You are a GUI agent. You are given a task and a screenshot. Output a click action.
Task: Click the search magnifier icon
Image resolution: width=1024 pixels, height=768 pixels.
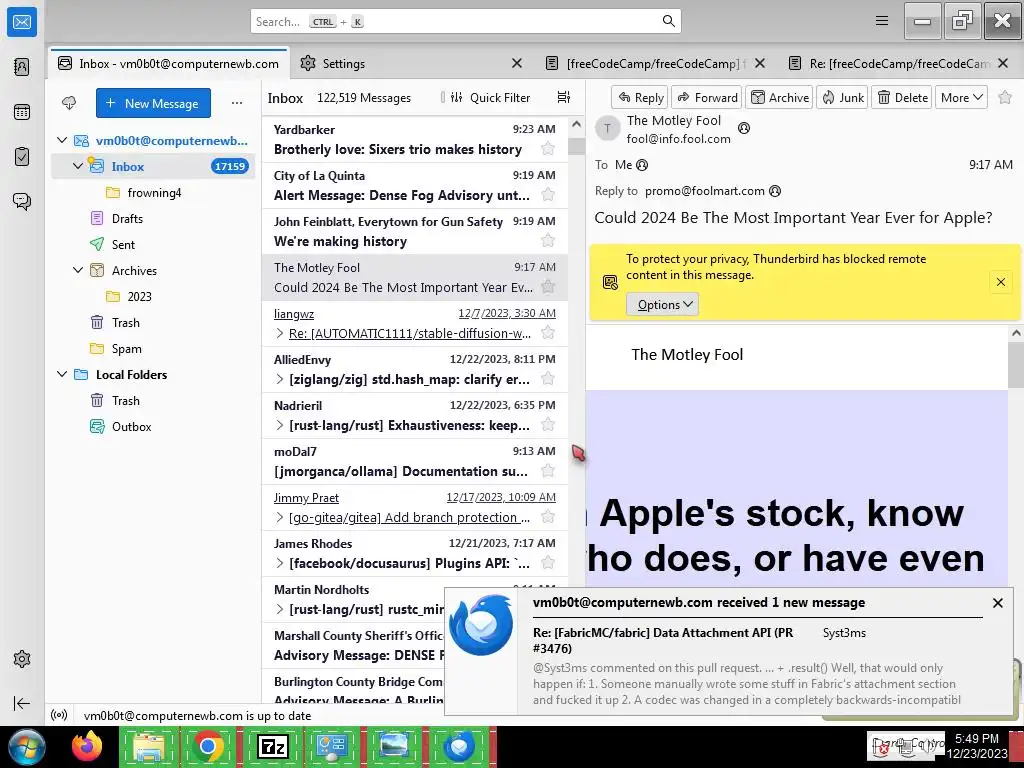(669, 21)
